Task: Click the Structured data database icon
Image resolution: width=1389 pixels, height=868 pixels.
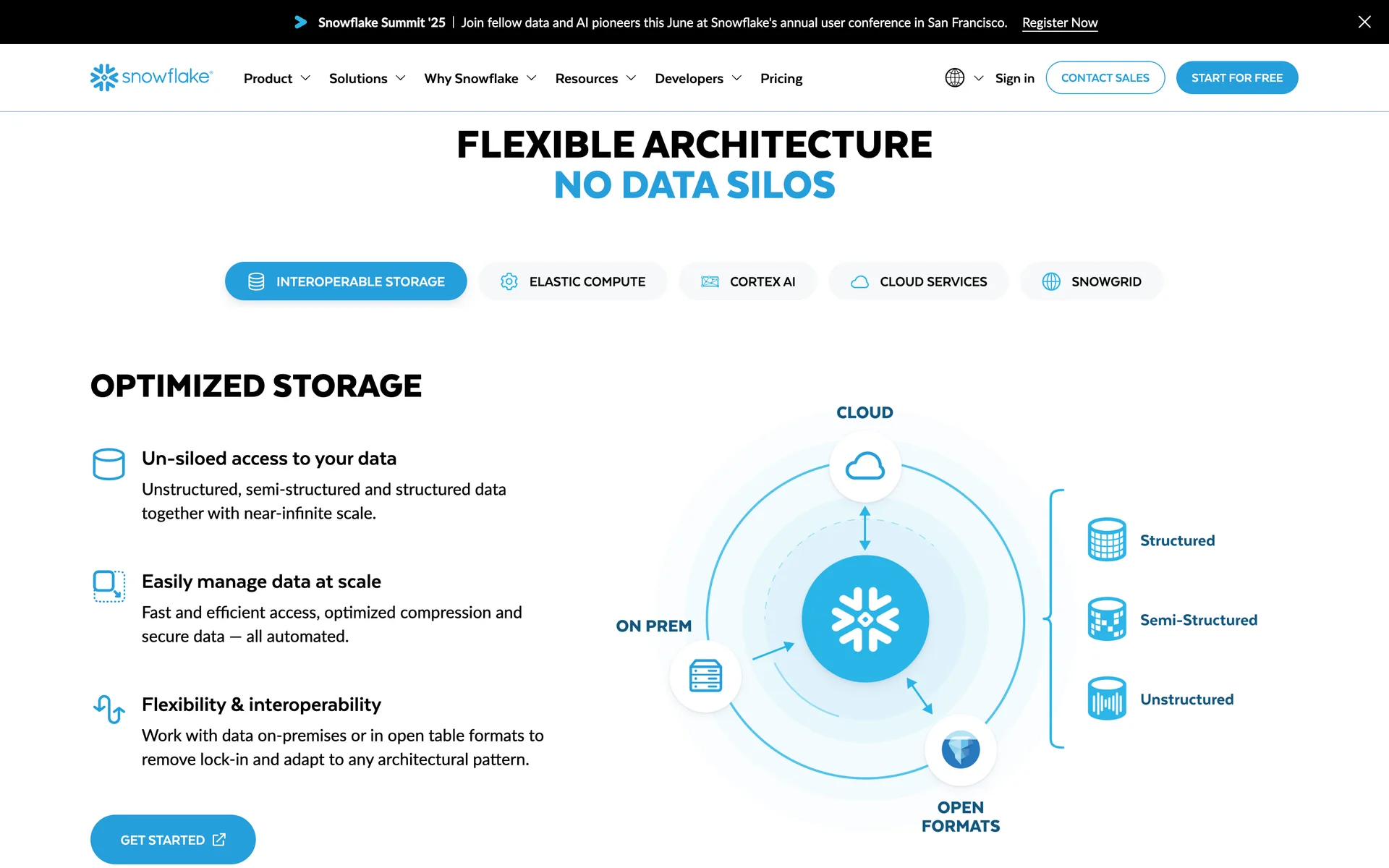Action: [1106, 540]
